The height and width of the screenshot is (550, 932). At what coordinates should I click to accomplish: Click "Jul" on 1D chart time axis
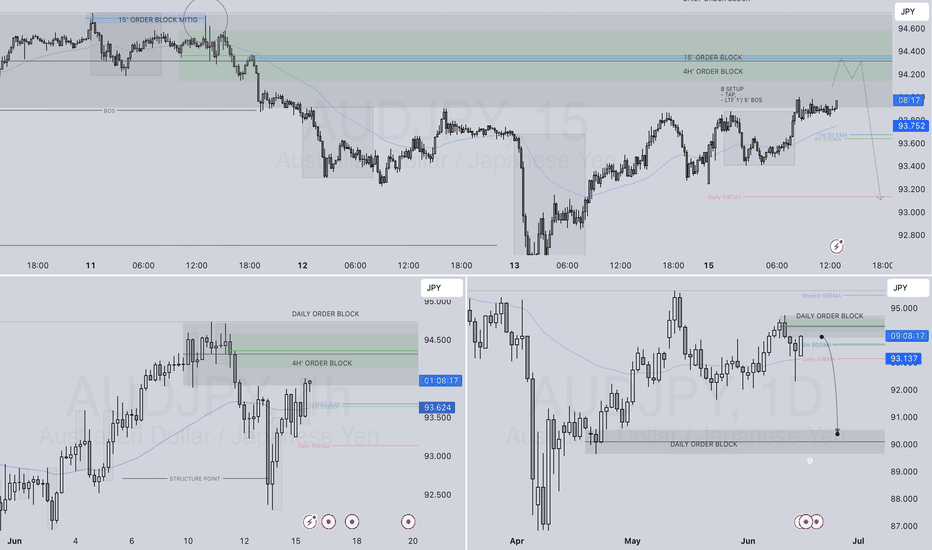[858, 540]
